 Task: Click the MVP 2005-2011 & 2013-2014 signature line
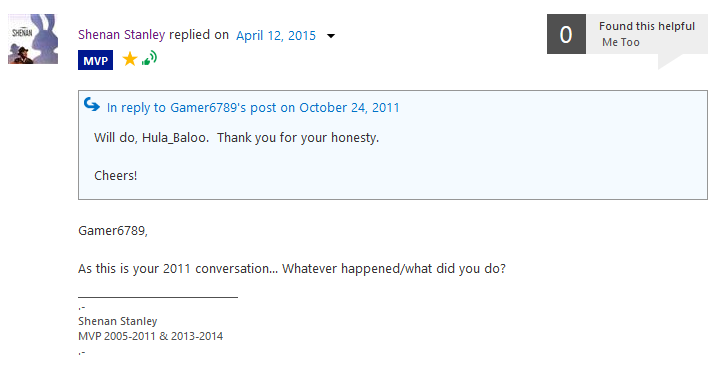[151, 336]
